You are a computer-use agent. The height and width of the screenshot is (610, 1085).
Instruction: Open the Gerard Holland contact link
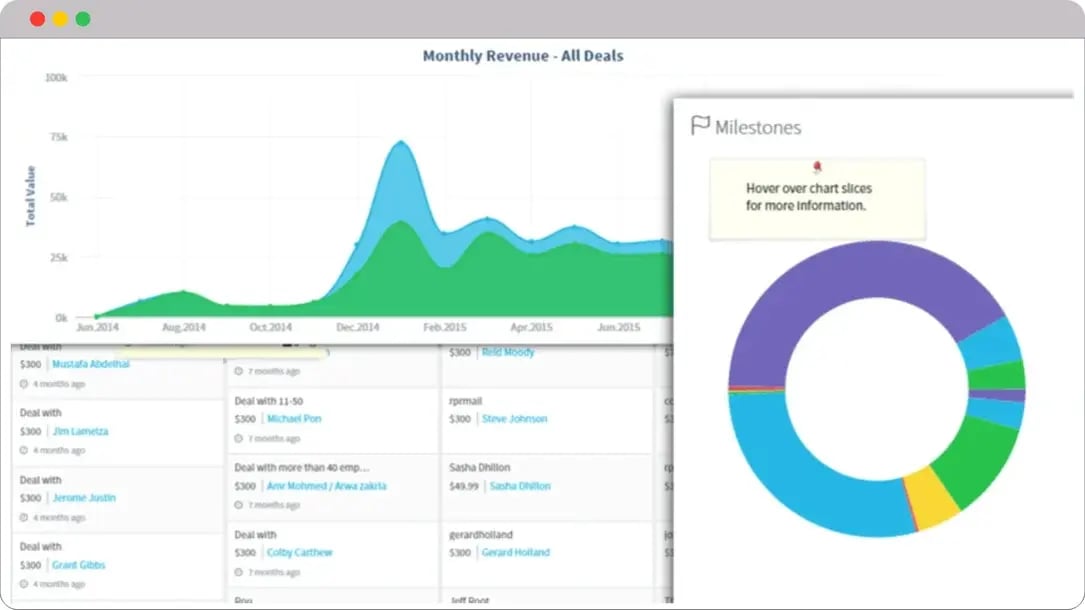coord(516,552)
